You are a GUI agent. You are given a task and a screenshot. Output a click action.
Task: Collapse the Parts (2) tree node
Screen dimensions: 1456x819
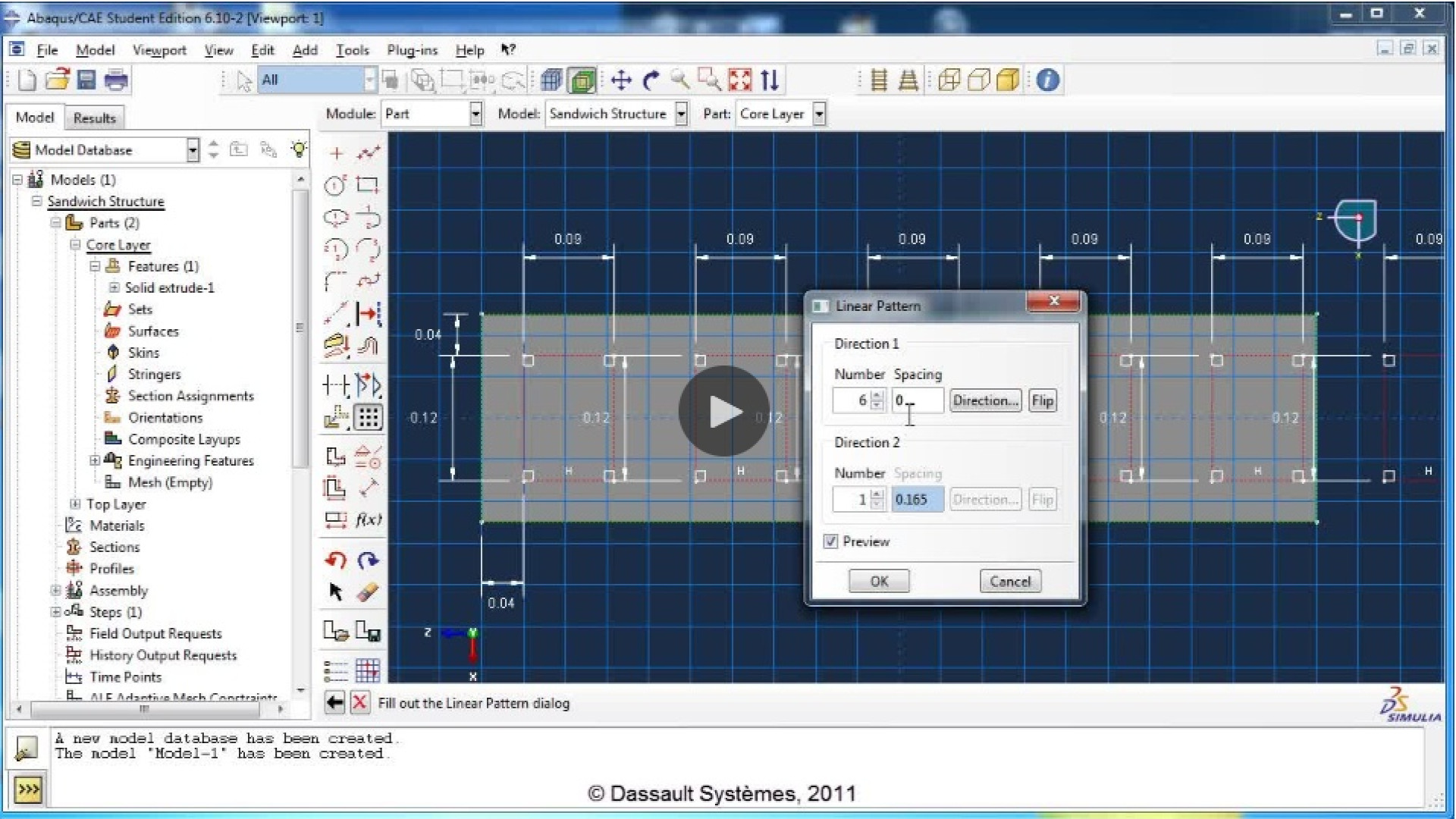tap(55, 223)
